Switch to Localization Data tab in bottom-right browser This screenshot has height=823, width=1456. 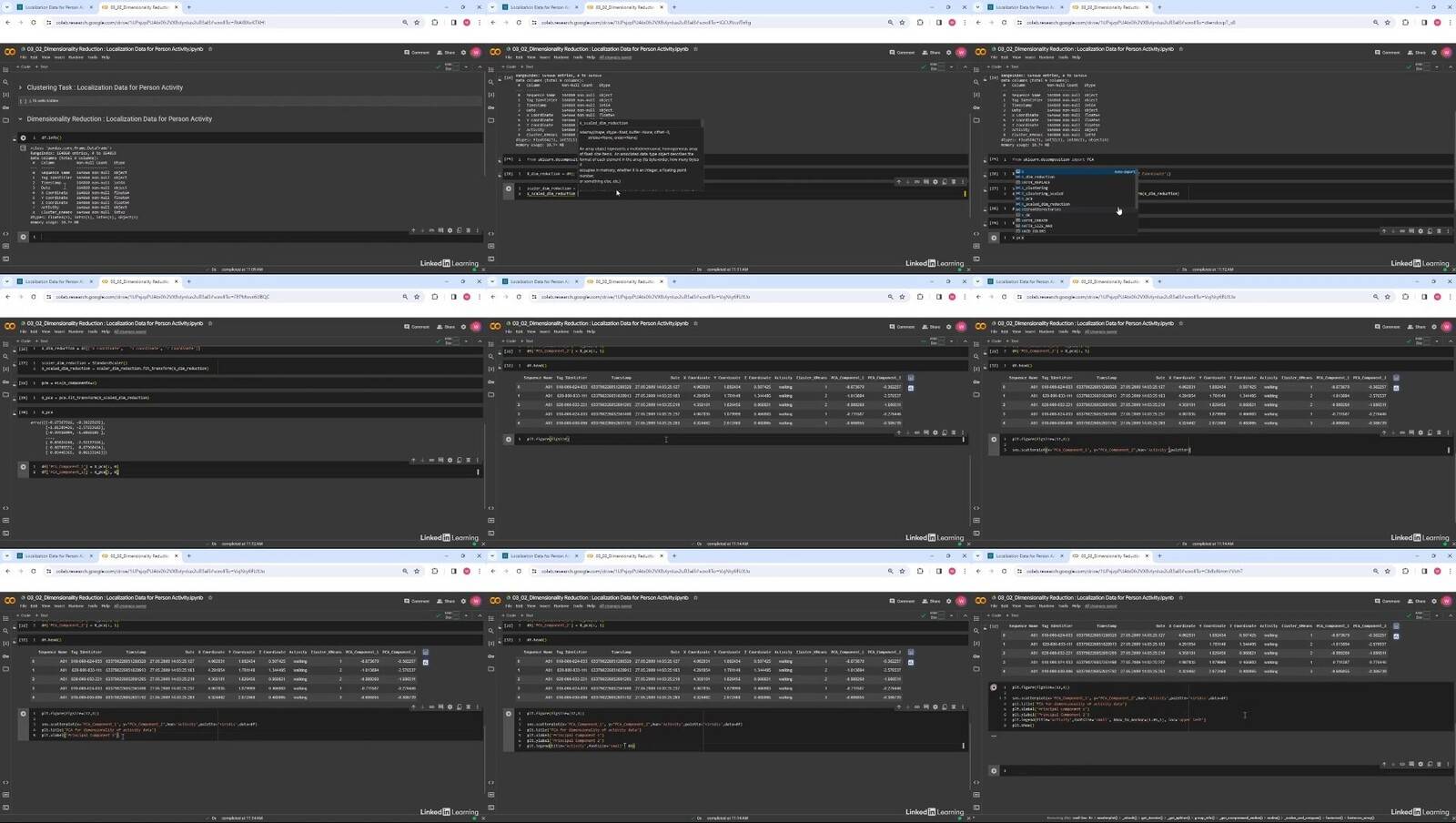[1026, 556]
